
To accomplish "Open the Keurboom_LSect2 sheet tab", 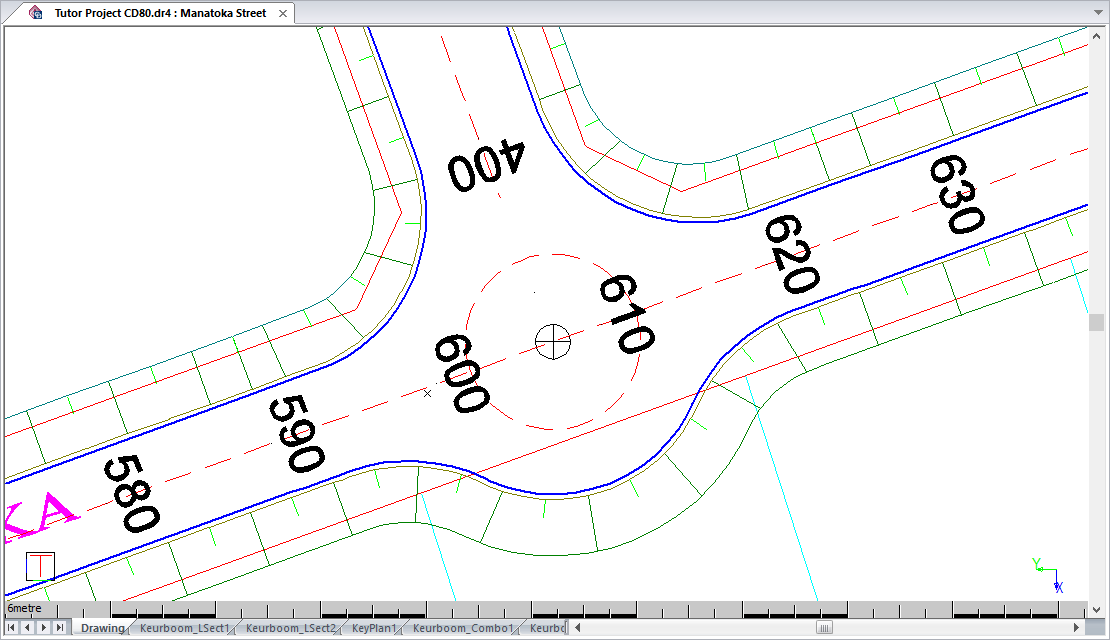I will tap(290, 628).
